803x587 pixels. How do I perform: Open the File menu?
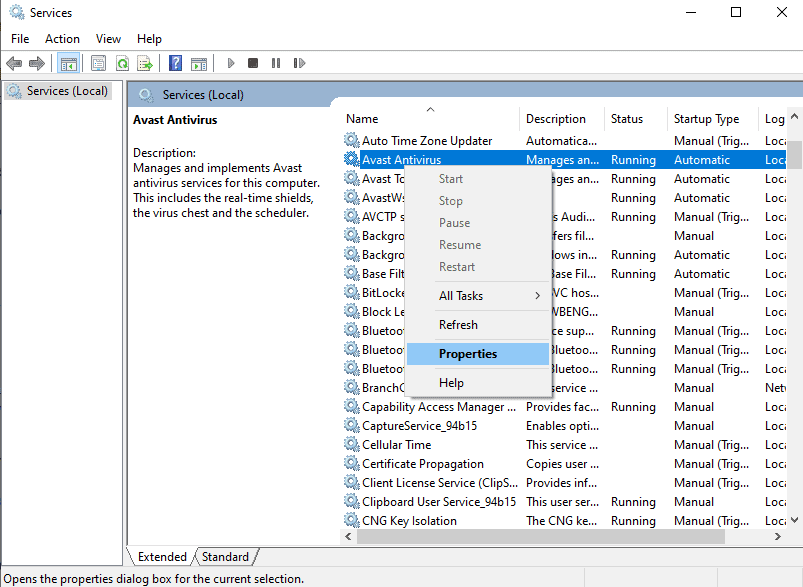coord(20,39)
